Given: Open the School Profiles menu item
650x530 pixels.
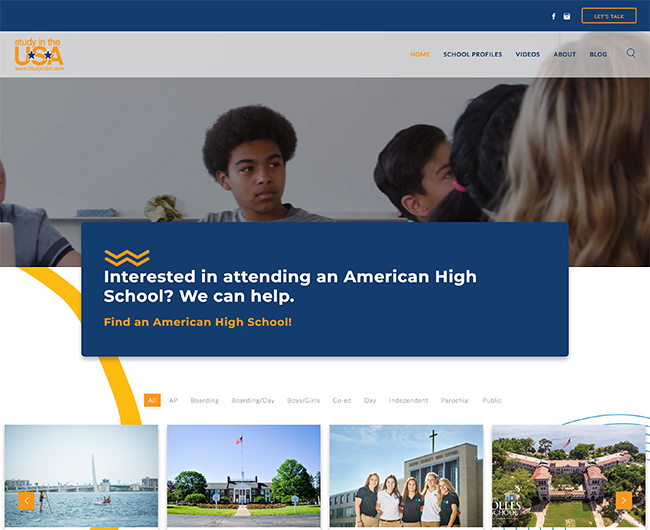Looking at the screenshot, I should click(472, 54).
